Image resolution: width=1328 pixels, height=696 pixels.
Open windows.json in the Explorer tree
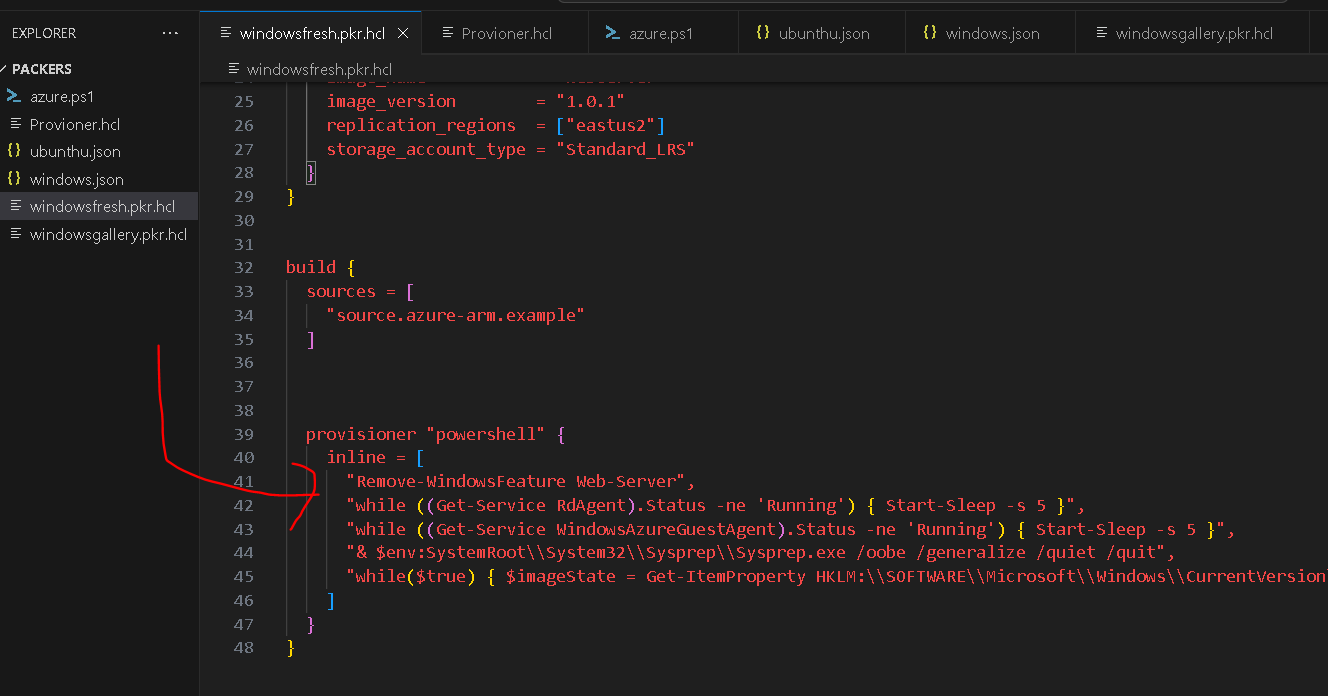77,180
